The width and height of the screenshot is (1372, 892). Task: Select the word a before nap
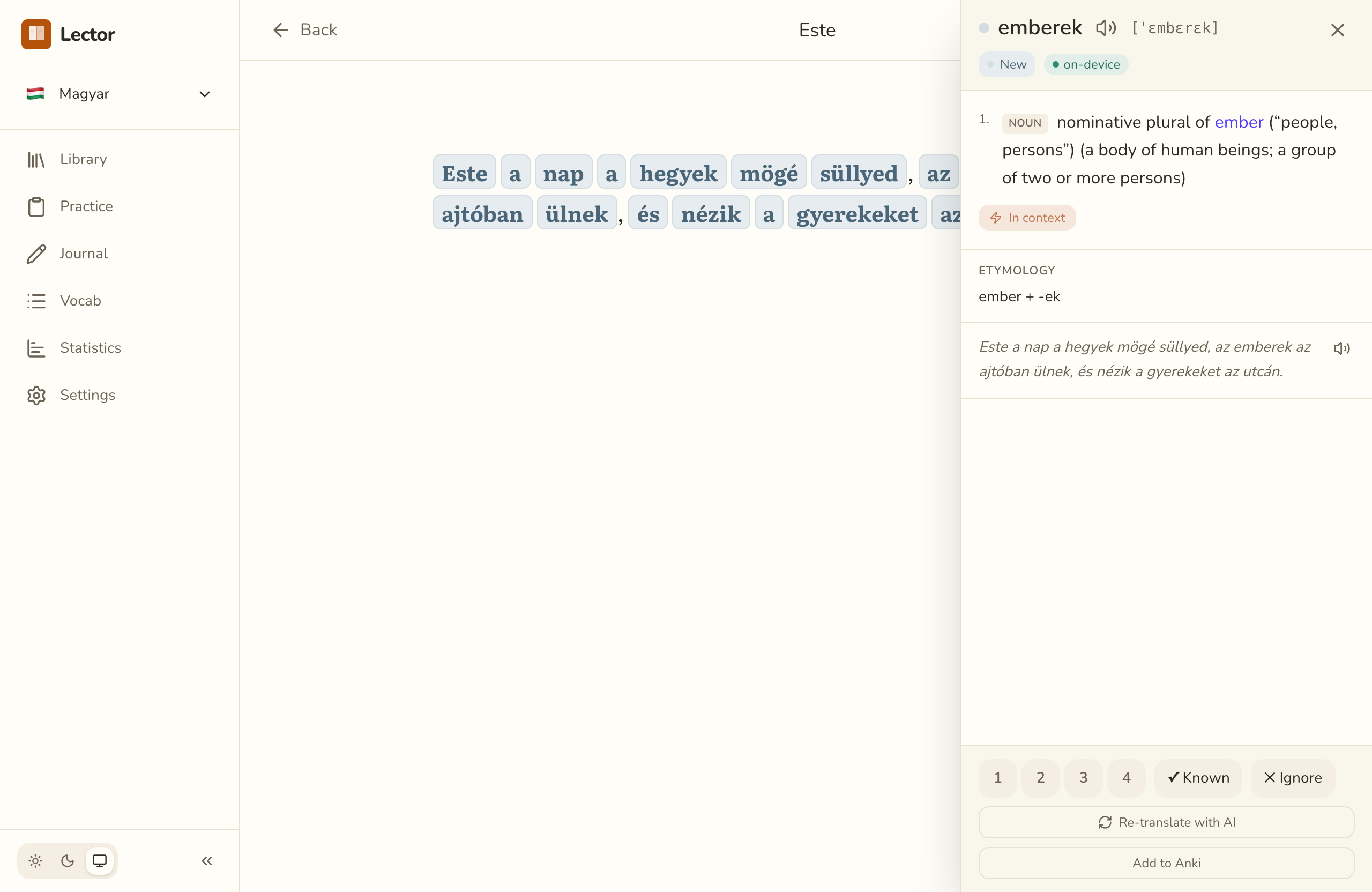[515, 173]
